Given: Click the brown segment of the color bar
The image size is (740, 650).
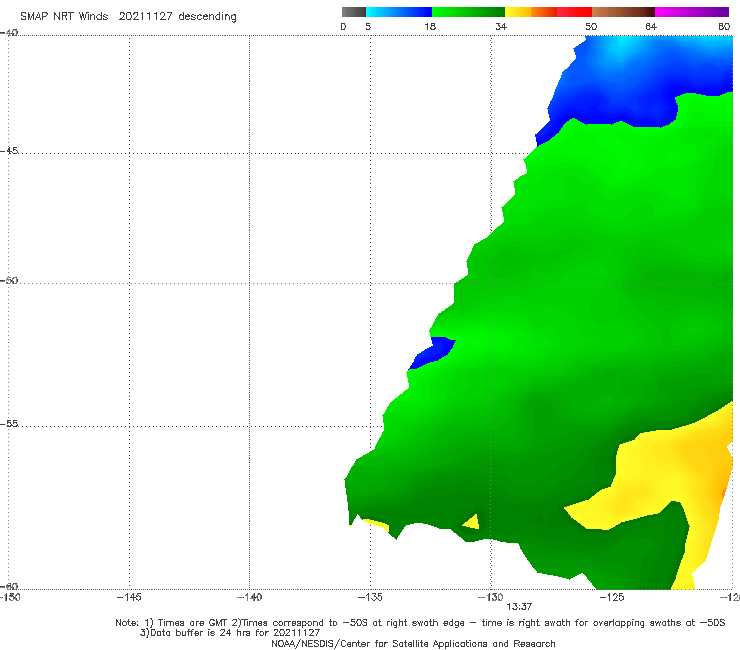Looking at the screenshot, I should 623,12.
